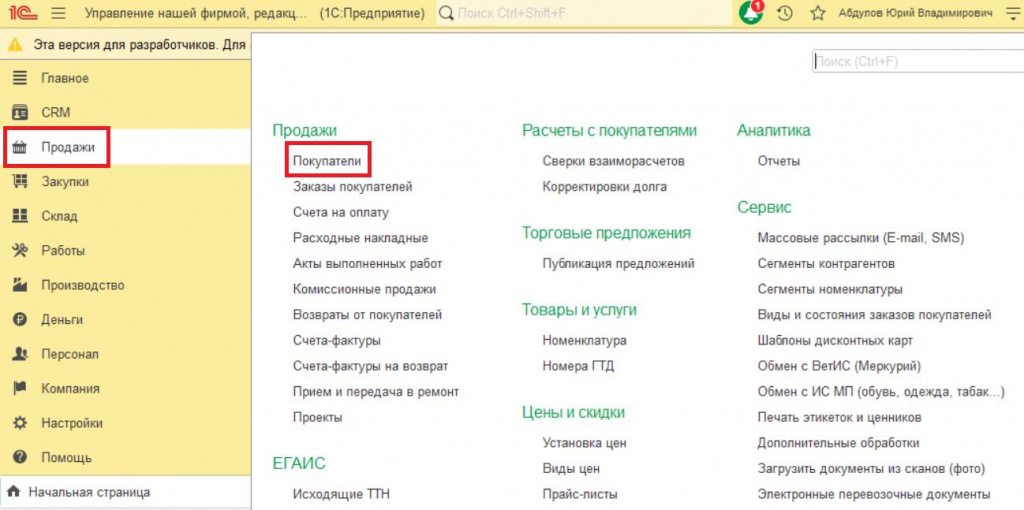Open Исходящие ТТН under ЕГАИС
This screenshot has height=510, width=1024.
pos(341,494)
